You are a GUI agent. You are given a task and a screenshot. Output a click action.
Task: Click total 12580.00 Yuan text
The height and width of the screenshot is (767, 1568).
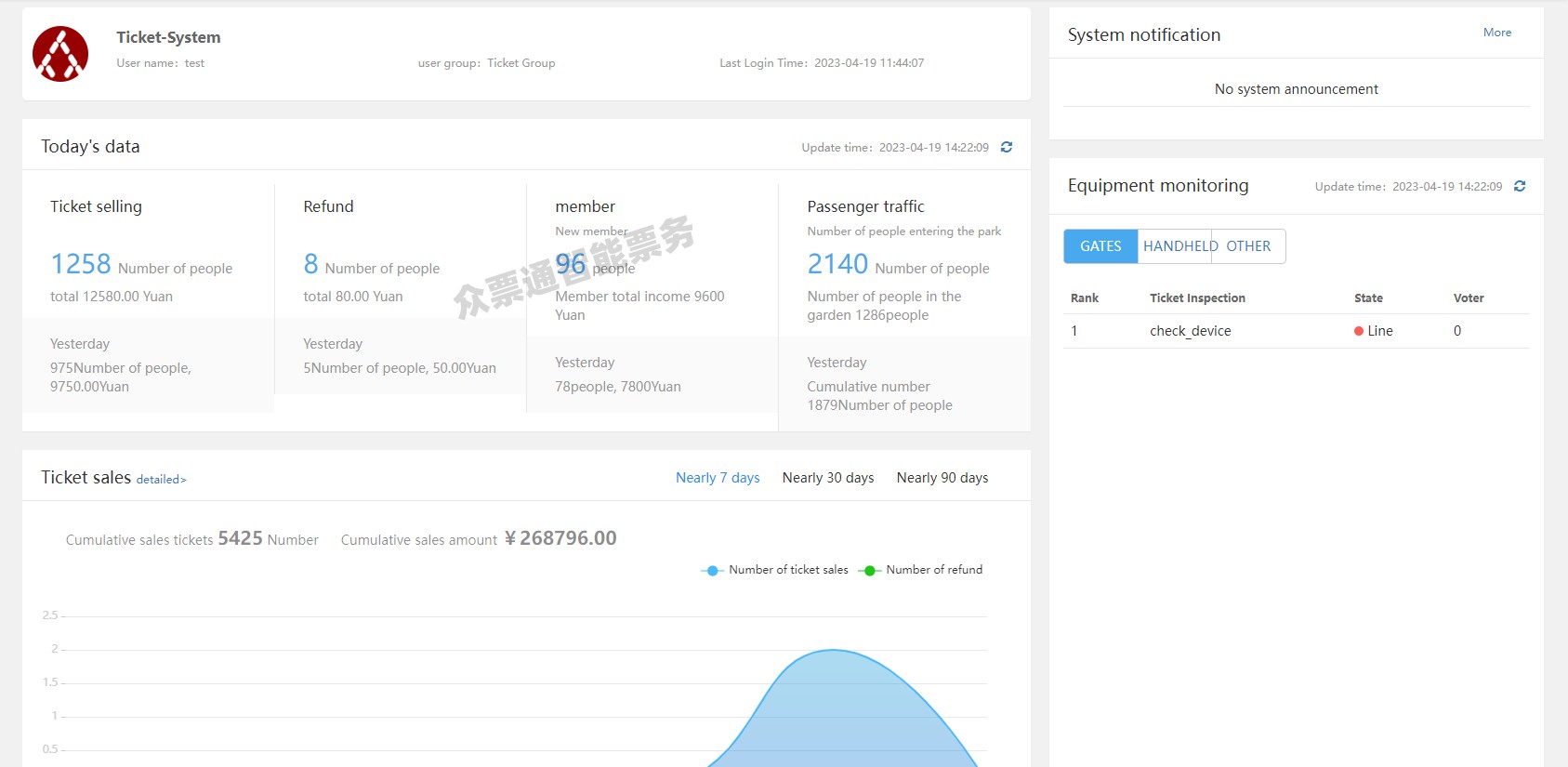tap(112, 297)
